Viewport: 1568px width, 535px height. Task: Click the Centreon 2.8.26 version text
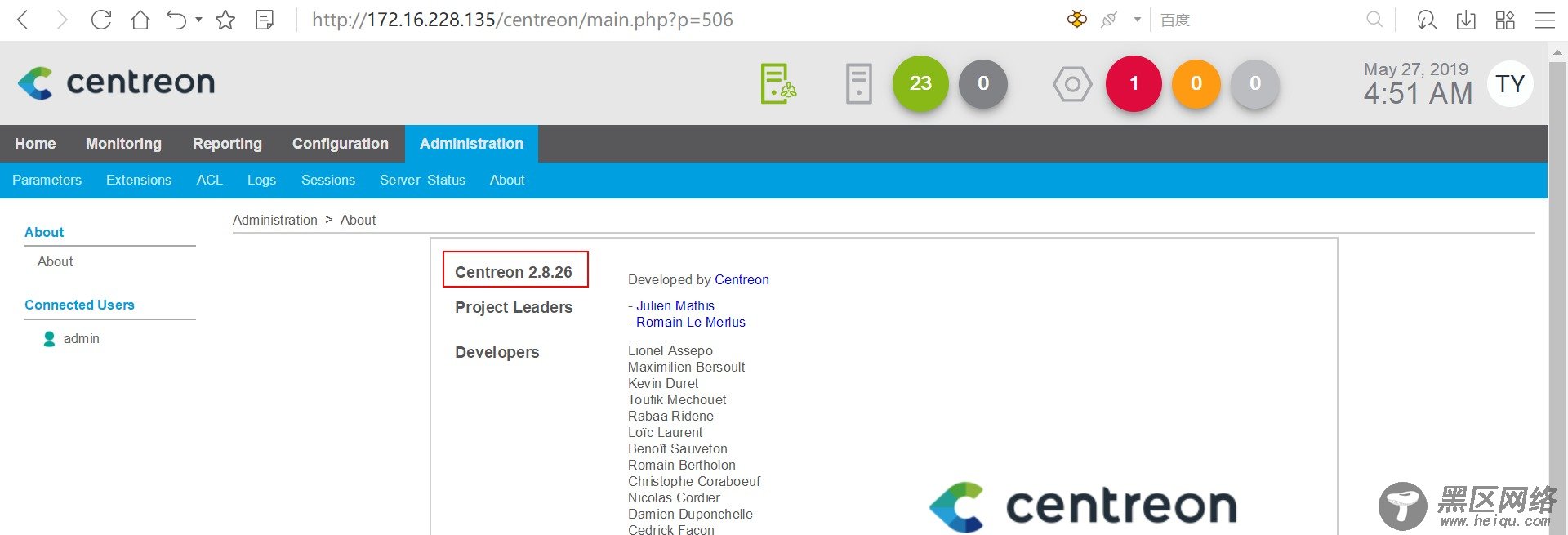pos(514,272)
